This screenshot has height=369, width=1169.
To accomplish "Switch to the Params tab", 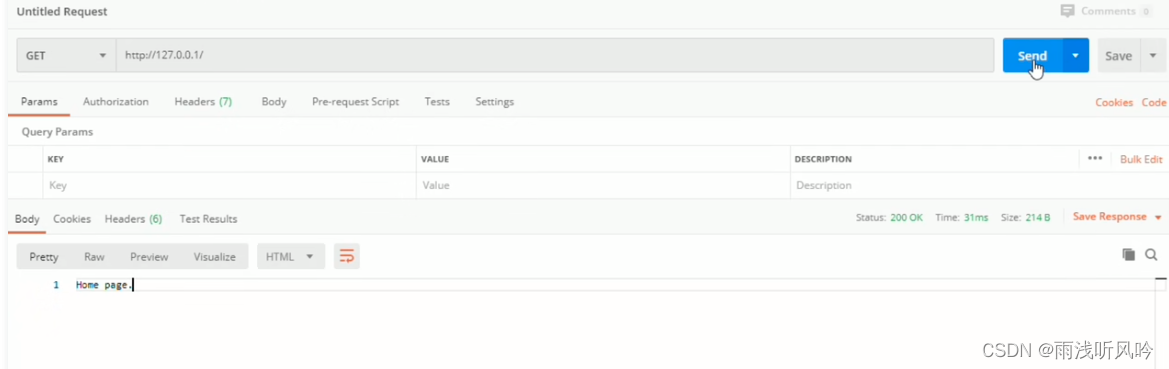I will [39, 101].
